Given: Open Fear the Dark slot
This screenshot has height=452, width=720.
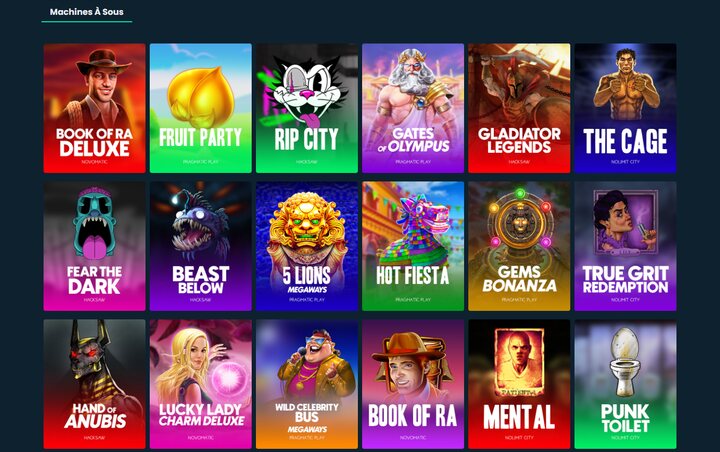Looking at the screenshot, I should pyautogui.click(x=95, y=246).
